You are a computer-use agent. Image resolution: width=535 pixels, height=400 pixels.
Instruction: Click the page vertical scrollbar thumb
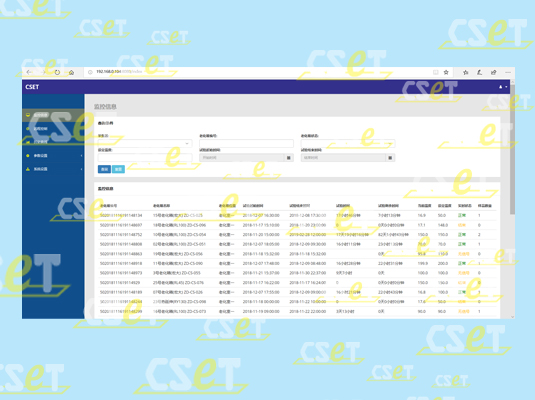[512, 150]
